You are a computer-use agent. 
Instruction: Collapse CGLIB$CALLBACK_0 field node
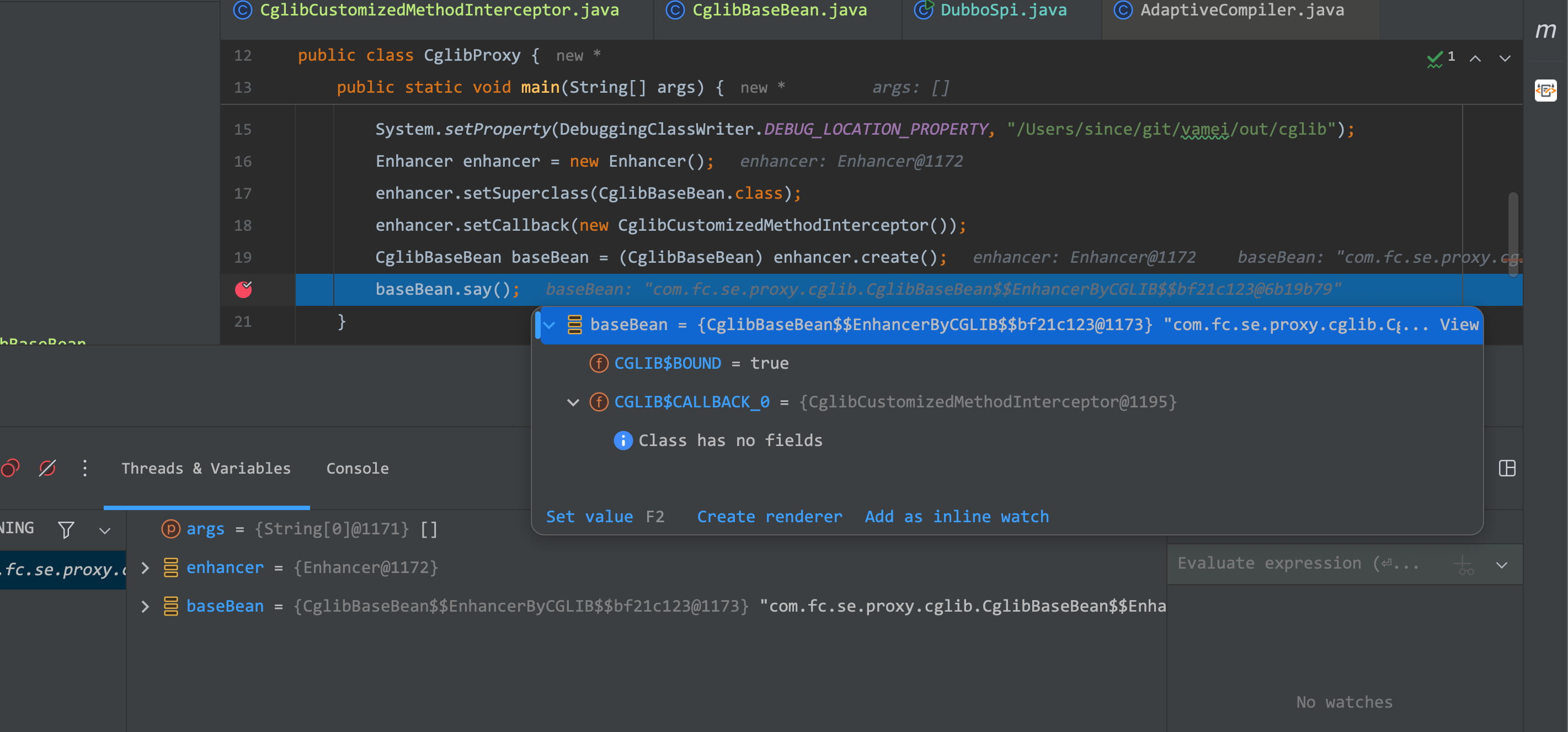[573, 402]
